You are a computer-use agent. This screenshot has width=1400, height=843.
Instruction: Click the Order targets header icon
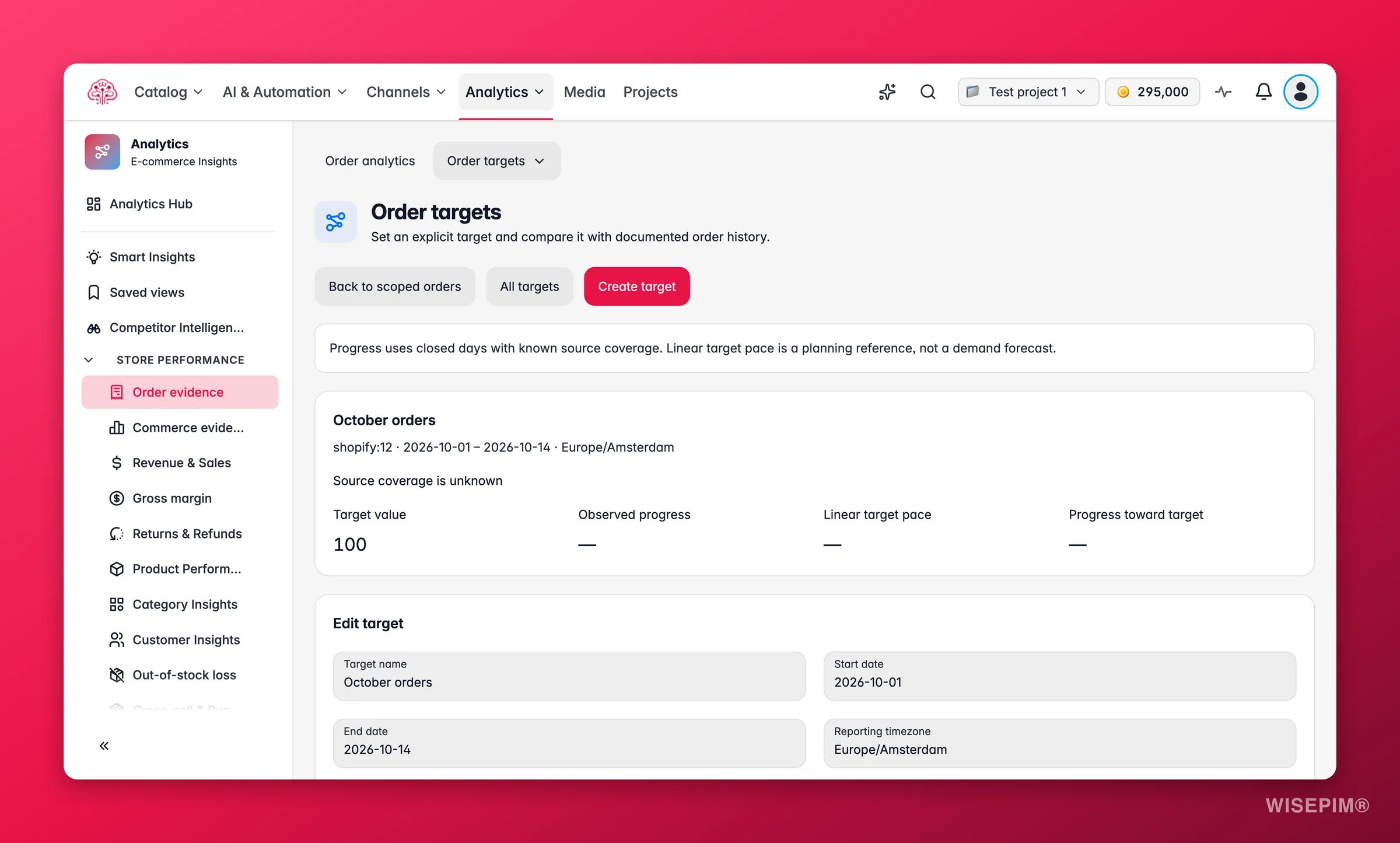click(x=335, y=222)
